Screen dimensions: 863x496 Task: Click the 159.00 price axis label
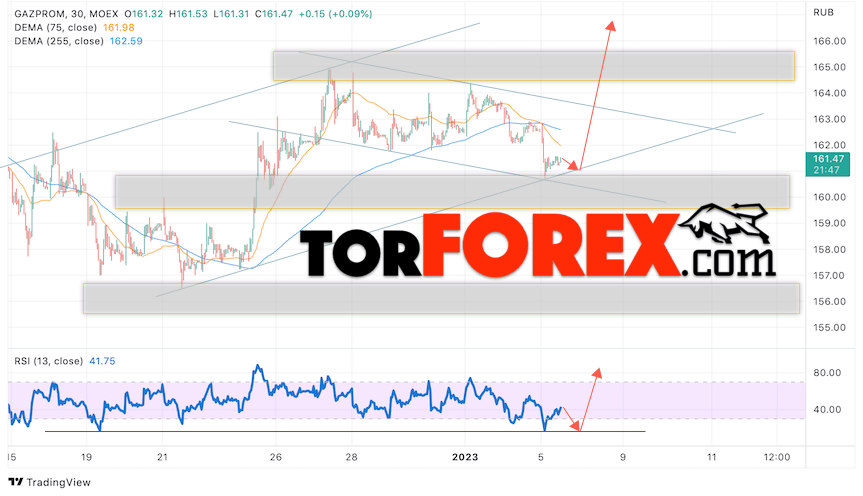(x=829, y=224)
